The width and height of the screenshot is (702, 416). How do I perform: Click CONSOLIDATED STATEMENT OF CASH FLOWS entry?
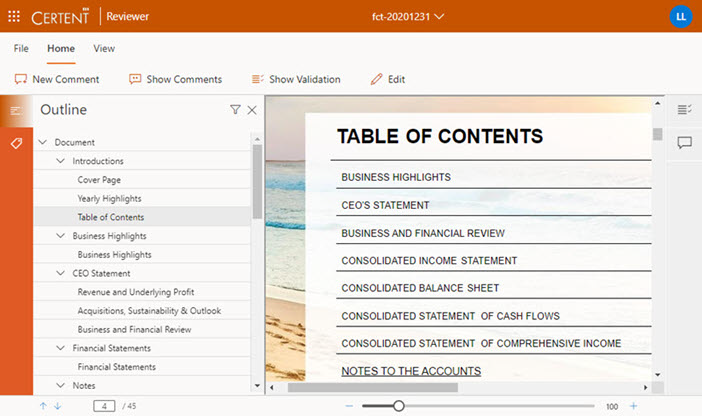(450, 316)
